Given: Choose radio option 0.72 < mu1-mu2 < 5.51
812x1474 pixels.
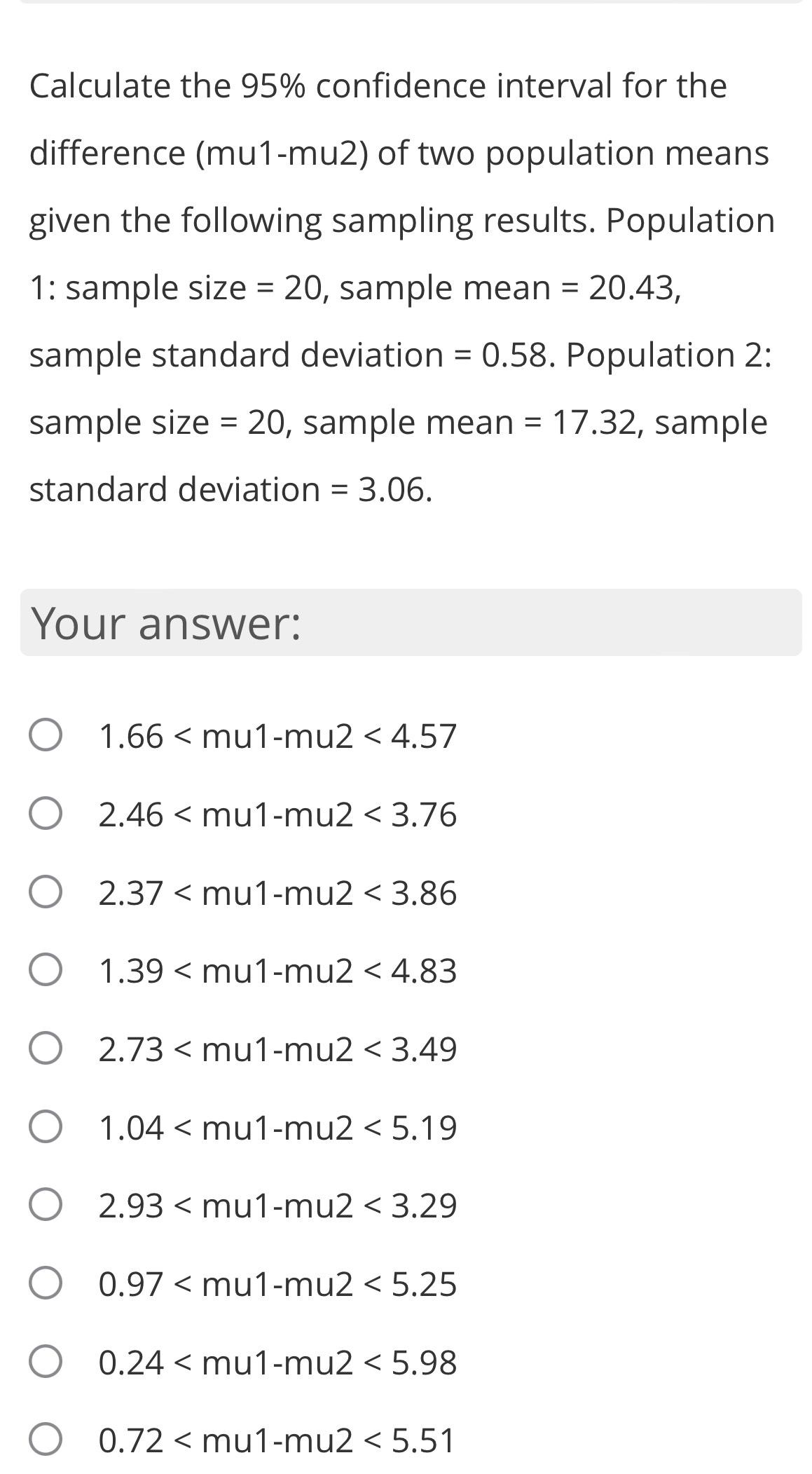Looking at the screenshot, I should (46, 1440).
